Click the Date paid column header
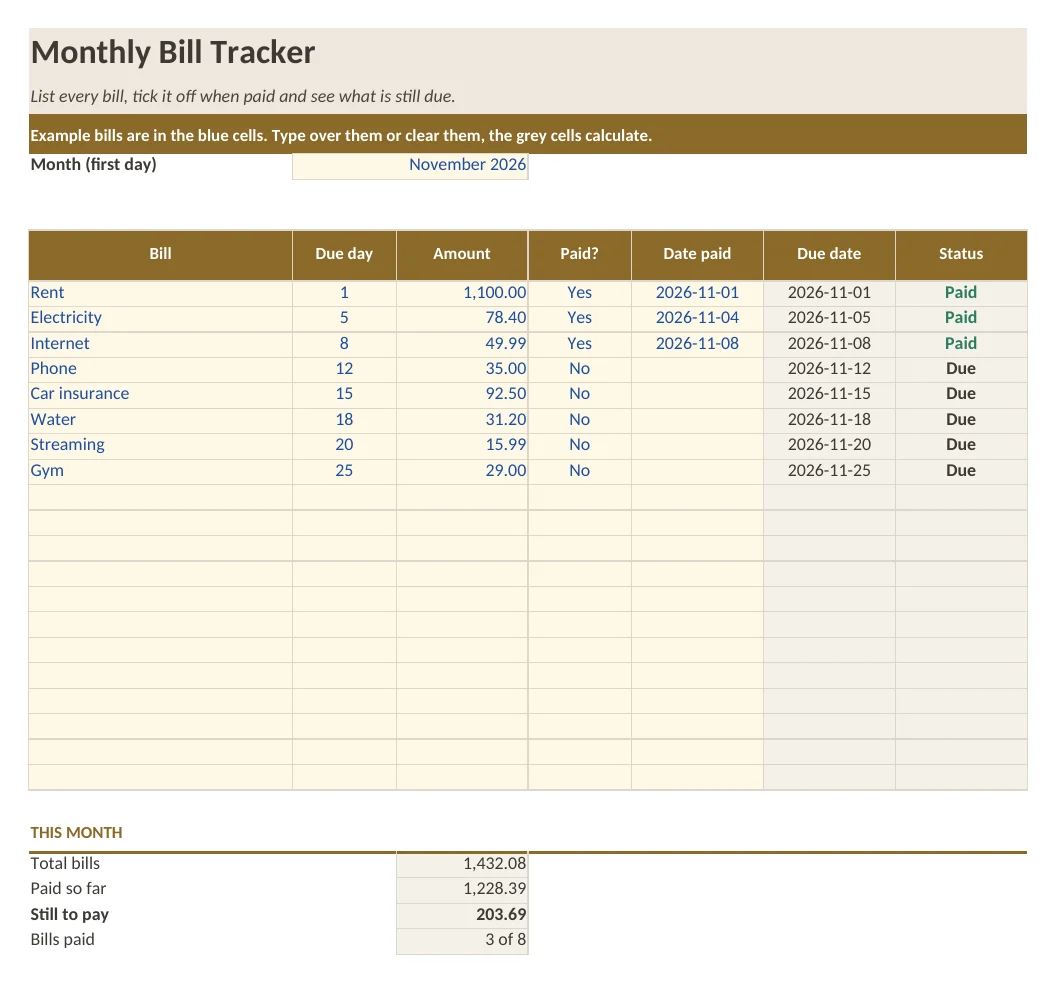Viewport: 1056px width, 983px height. pos(697,255)
